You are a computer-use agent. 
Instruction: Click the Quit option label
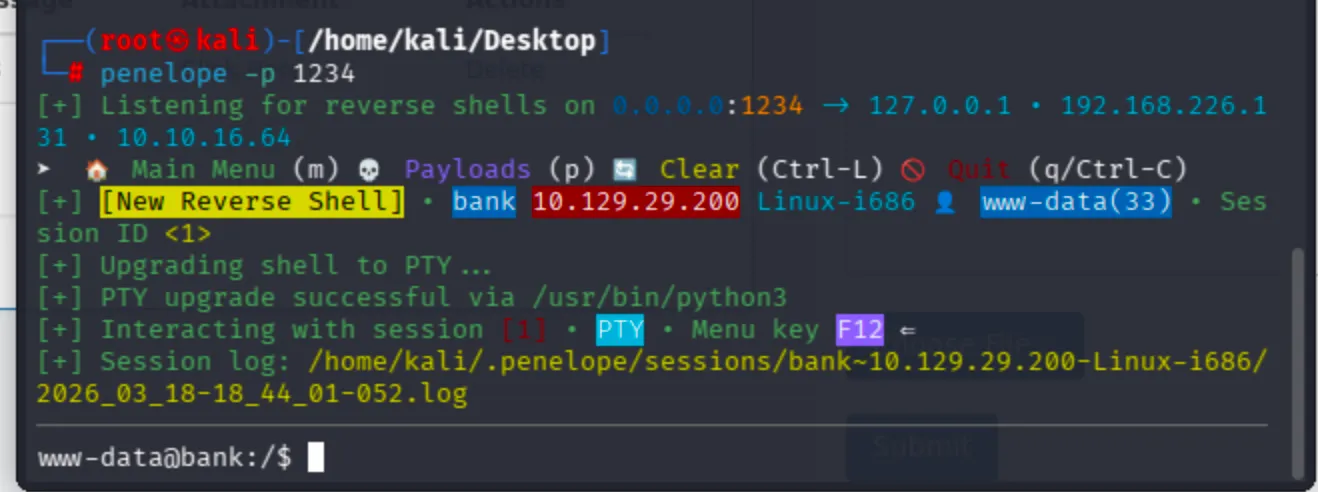[980, 170]
